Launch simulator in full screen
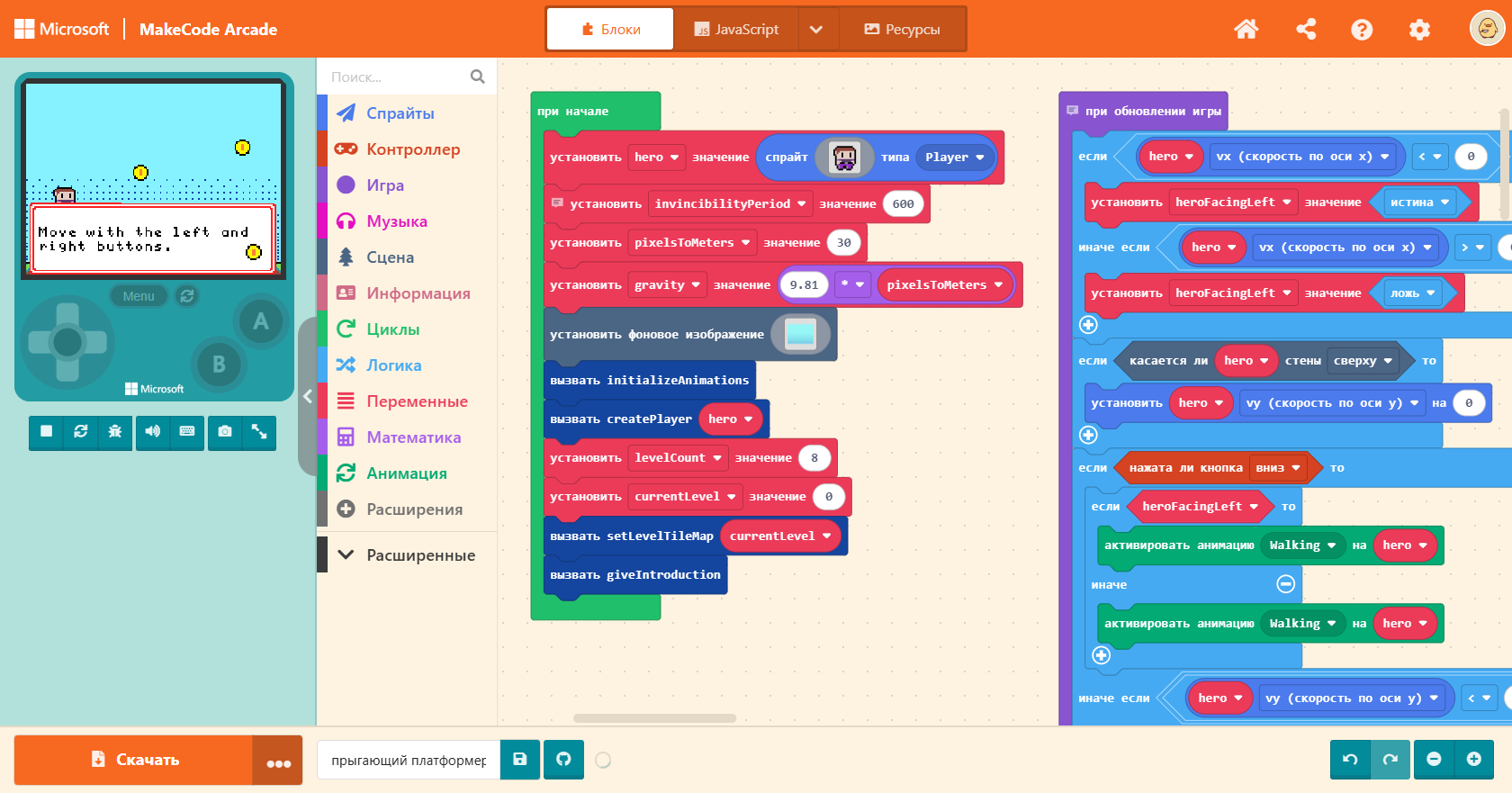This screenshot has height=793, width=1512. coord(259,432)
